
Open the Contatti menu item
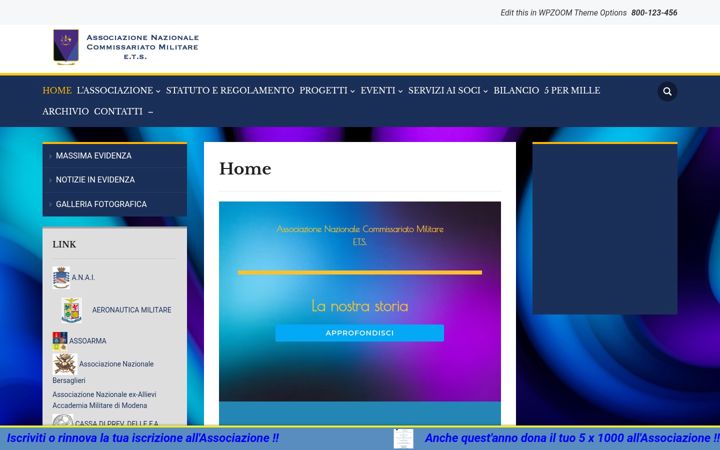coord(118,112)
